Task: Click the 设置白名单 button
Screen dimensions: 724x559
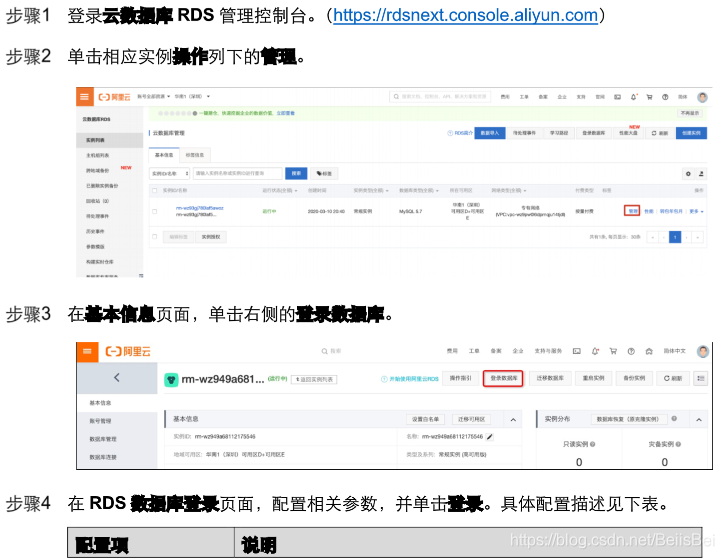Action: point(425,419)
